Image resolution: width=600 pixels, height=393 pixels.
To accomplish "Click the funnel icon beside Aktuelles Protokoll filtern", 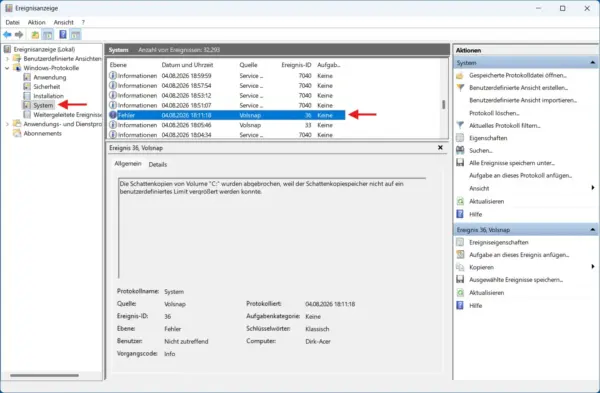I will point(460,125).
